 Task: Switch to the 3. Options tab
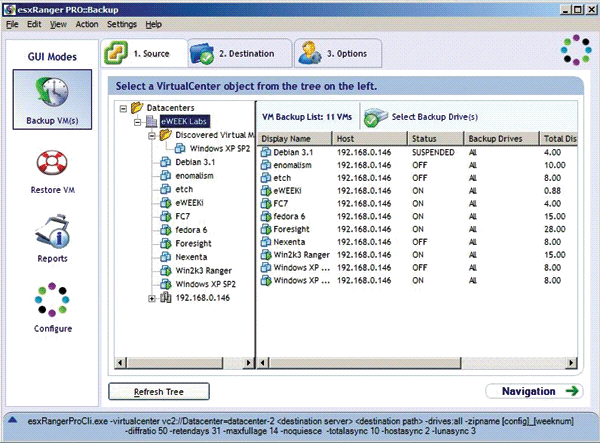338,53
